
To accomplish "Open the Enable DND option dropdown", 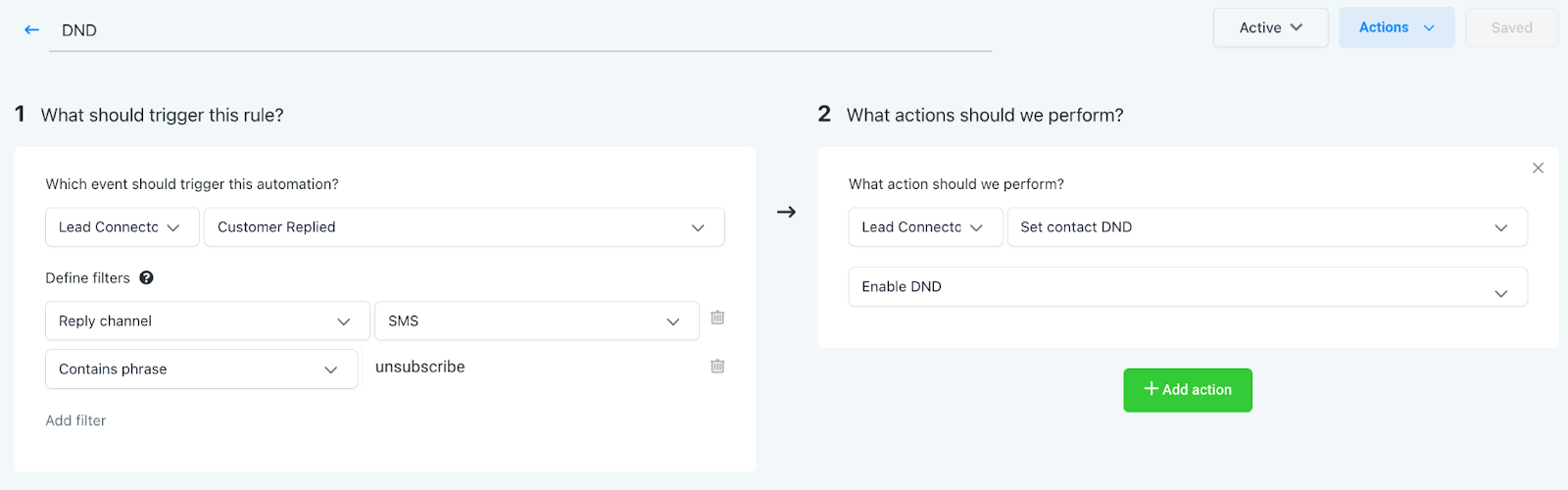I will coord(1187,287).
